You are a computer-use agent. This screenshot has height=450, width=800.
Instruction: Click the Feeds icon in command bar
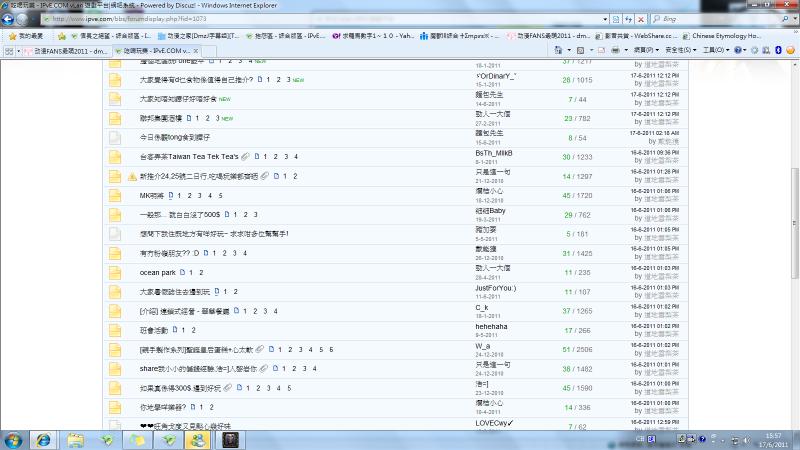(x=580, y=50)
